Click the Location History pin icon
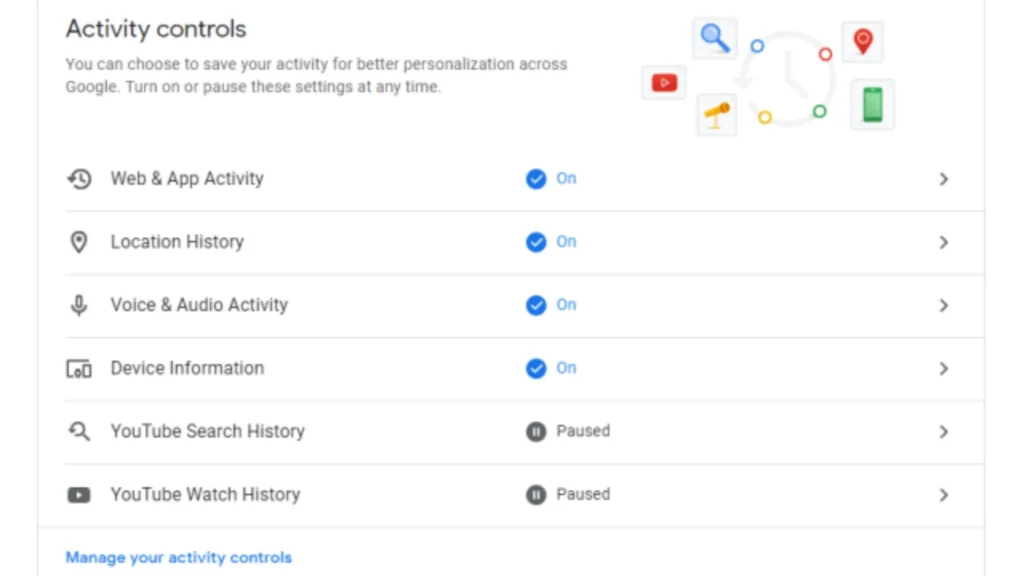 (79, 242)
